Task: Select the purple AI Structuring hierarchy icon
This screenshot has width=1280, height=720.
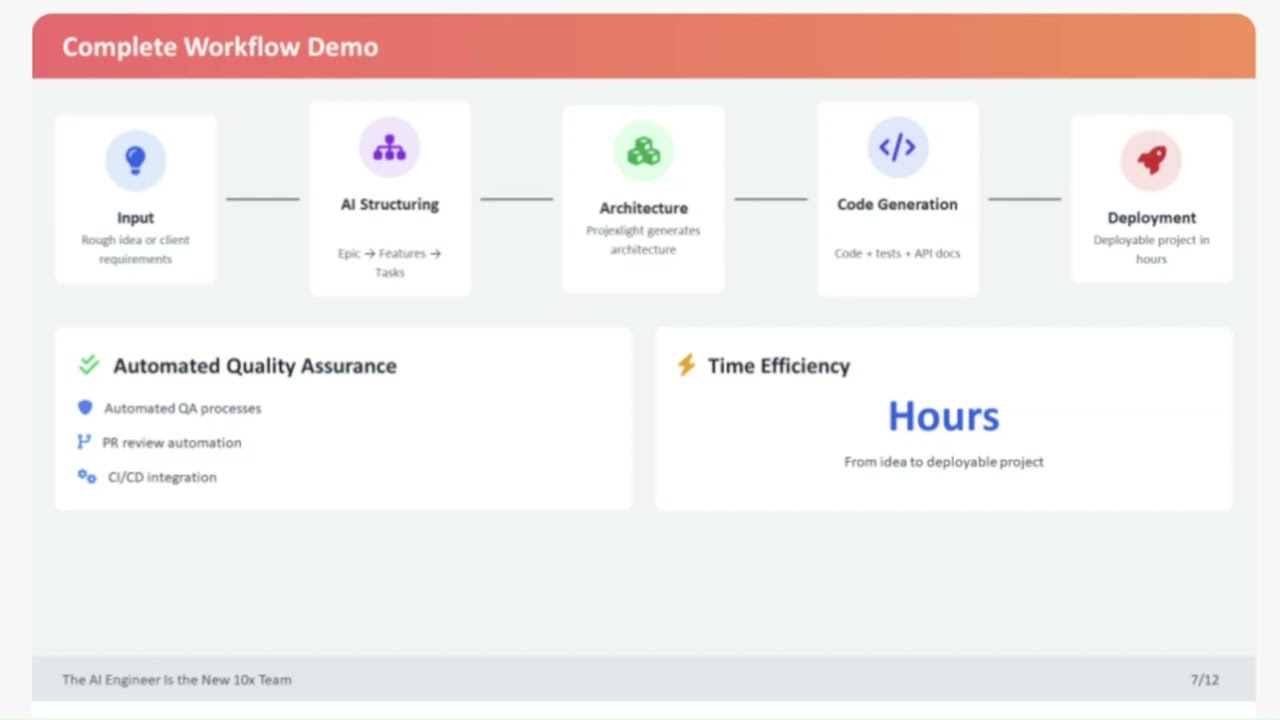Action: 389,147
